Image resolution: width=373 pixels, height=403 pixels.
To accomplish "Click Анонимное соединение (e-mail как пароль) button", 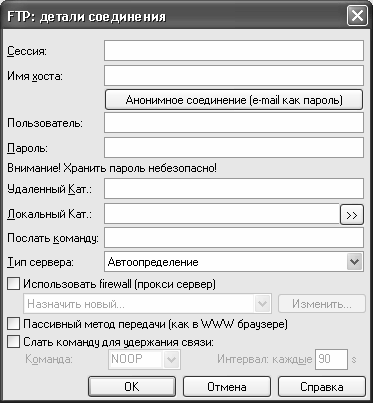I will tap(234, 100).
